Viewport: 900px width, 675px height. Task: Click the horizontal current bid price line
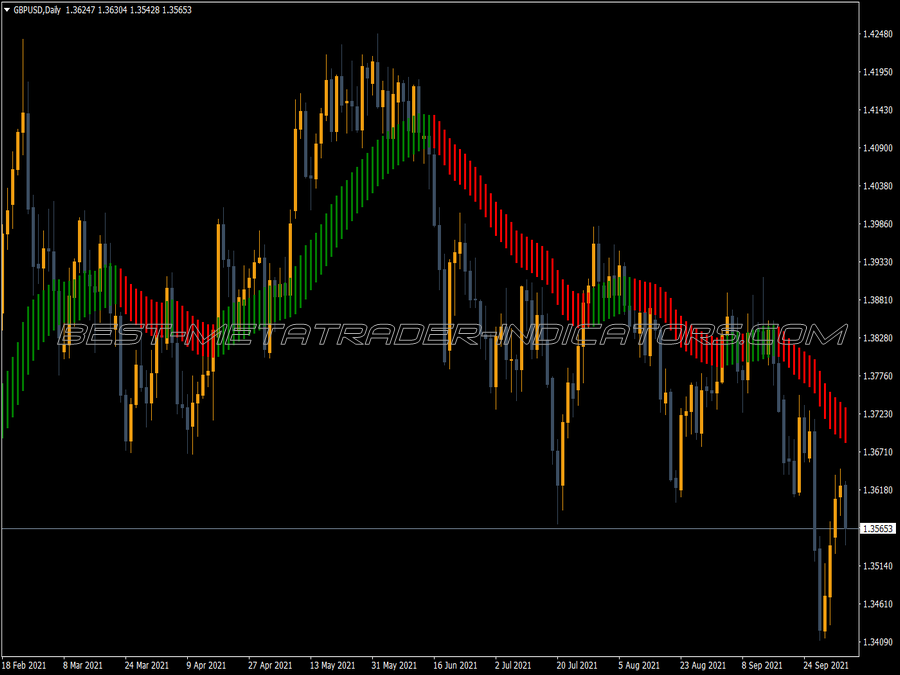click(x=430, y=528)
